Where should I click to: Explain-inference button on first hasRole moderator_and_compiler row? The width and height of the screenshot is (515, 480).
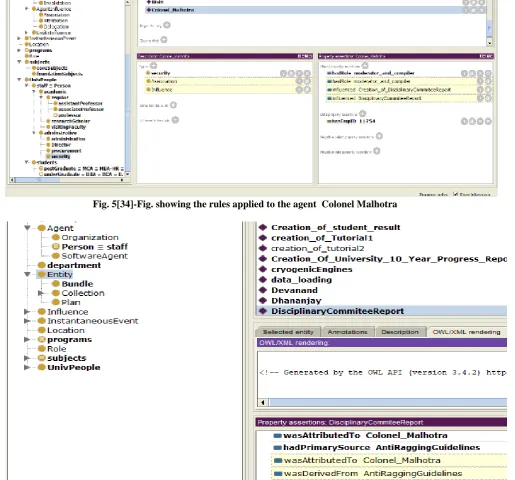click(x=464, y=73)
